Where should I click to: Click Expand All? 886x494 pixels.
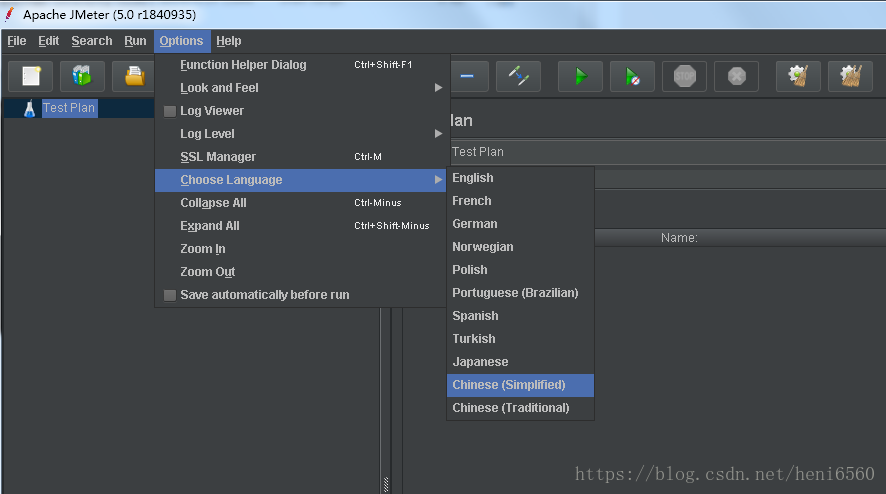[301, 226]
